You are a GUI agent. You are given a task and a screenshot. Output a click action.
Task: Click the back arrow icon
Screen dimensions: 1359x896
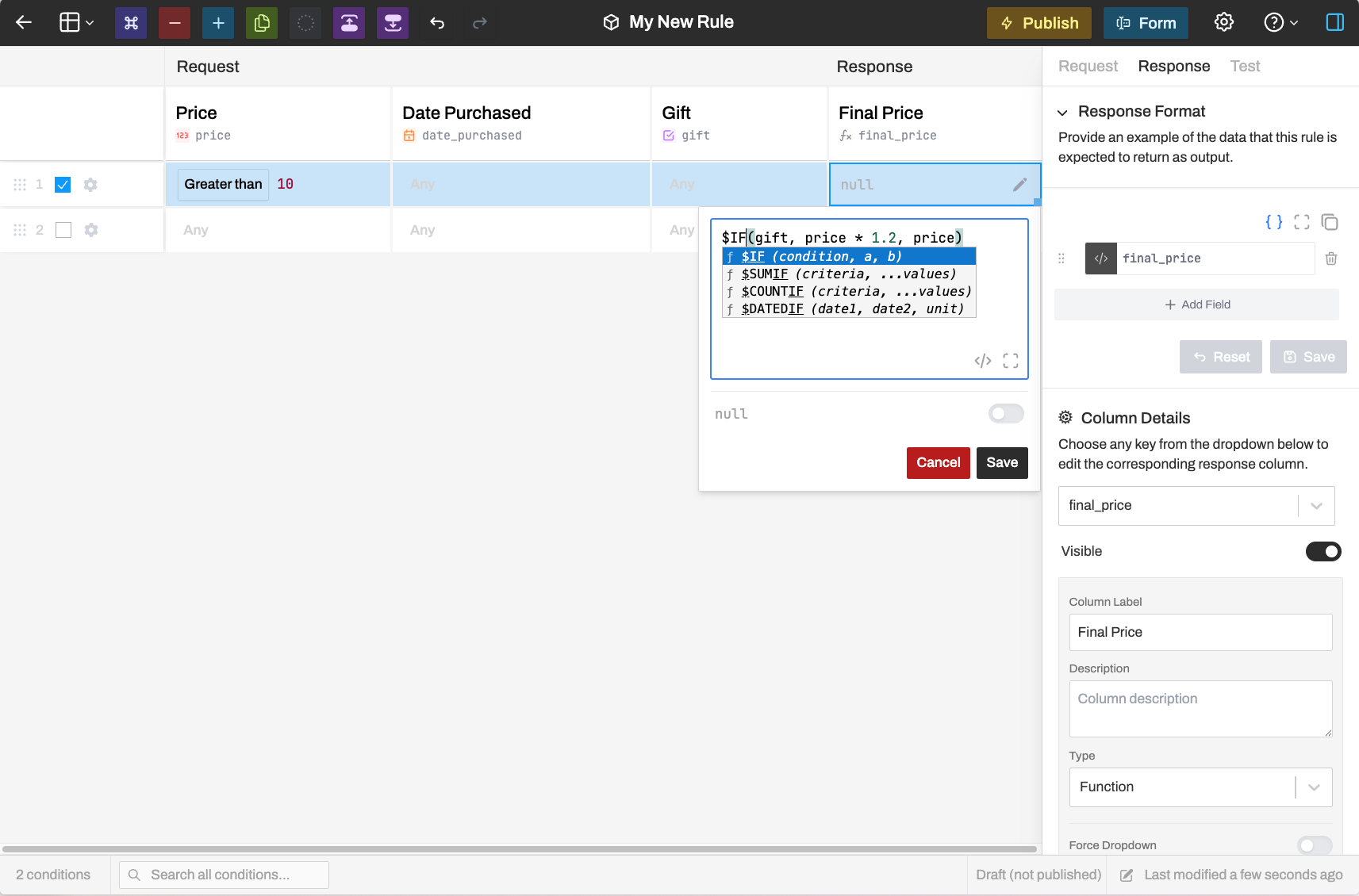click(x=24, y=23)
